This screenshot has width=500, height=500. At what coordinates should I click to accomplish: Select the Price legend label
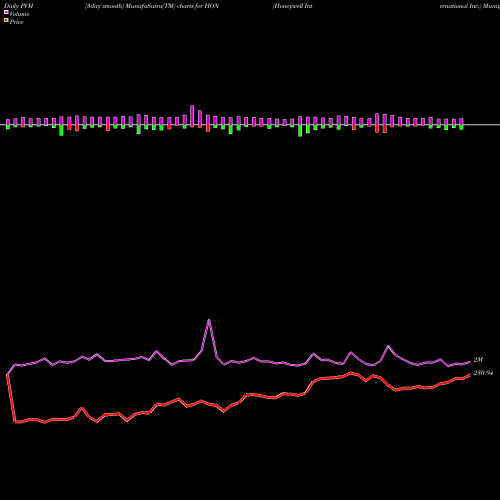point(16,22)
